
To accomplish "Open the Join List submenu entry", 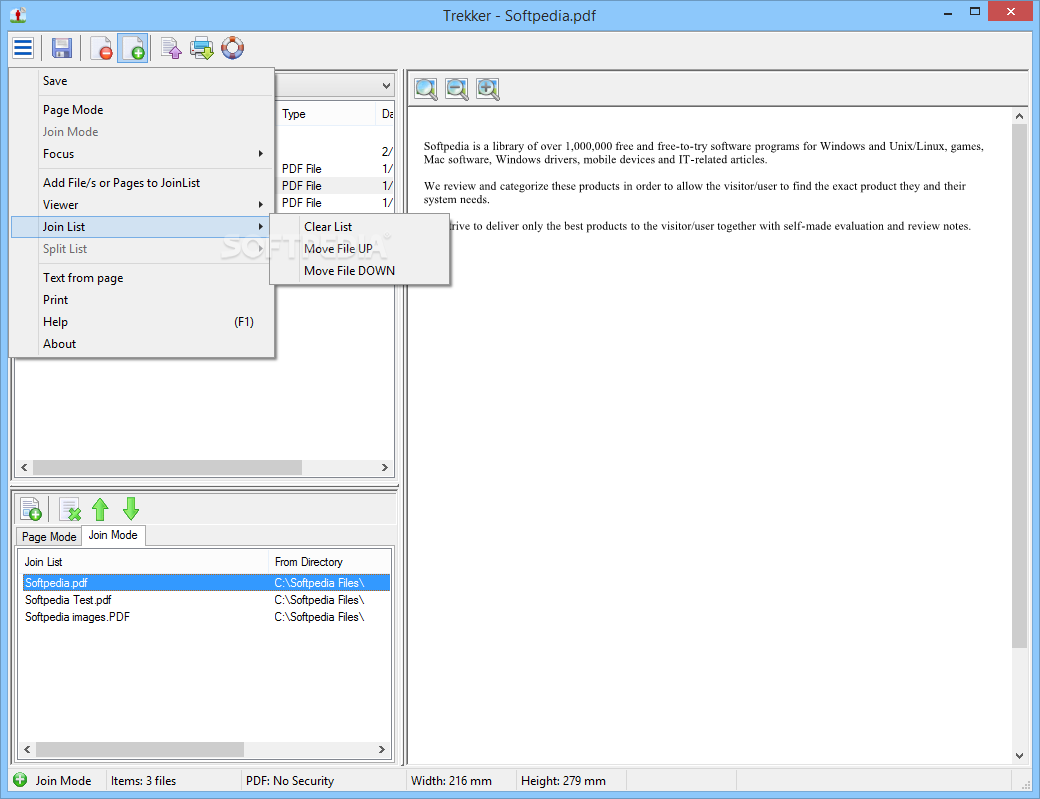I will click(142, 227).
